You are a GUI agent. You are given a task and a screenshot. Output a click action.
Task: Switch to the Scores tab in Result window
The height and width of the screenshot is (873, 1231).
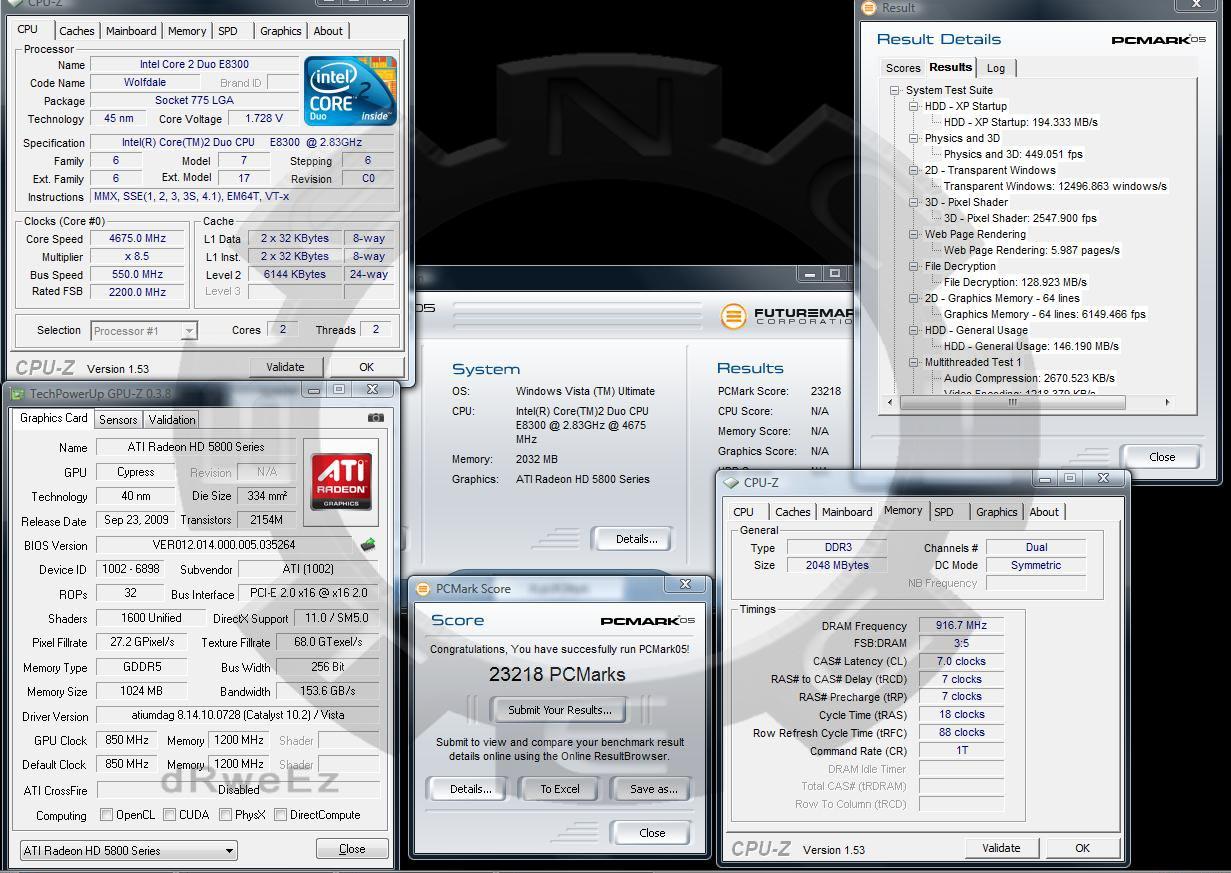click(903, 68)
